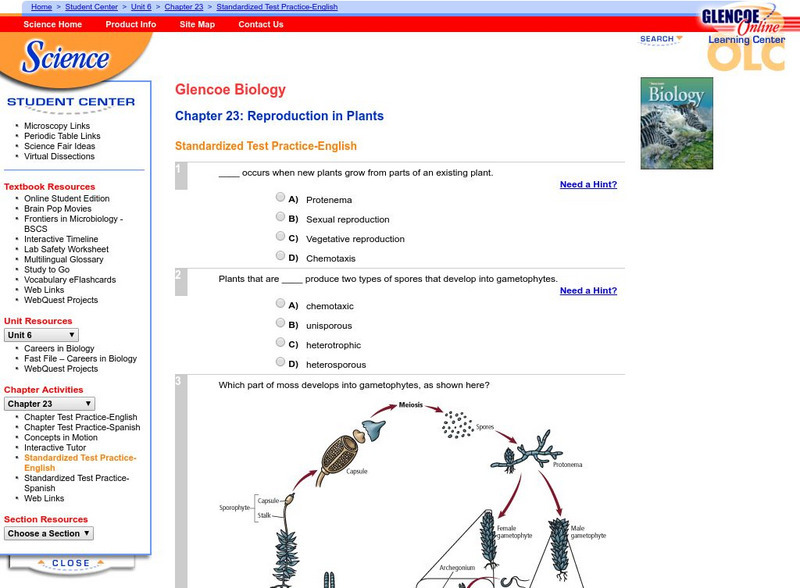Select answer B) unisporous for question 2
Viewport: 800px width, 588px height.
280,324
